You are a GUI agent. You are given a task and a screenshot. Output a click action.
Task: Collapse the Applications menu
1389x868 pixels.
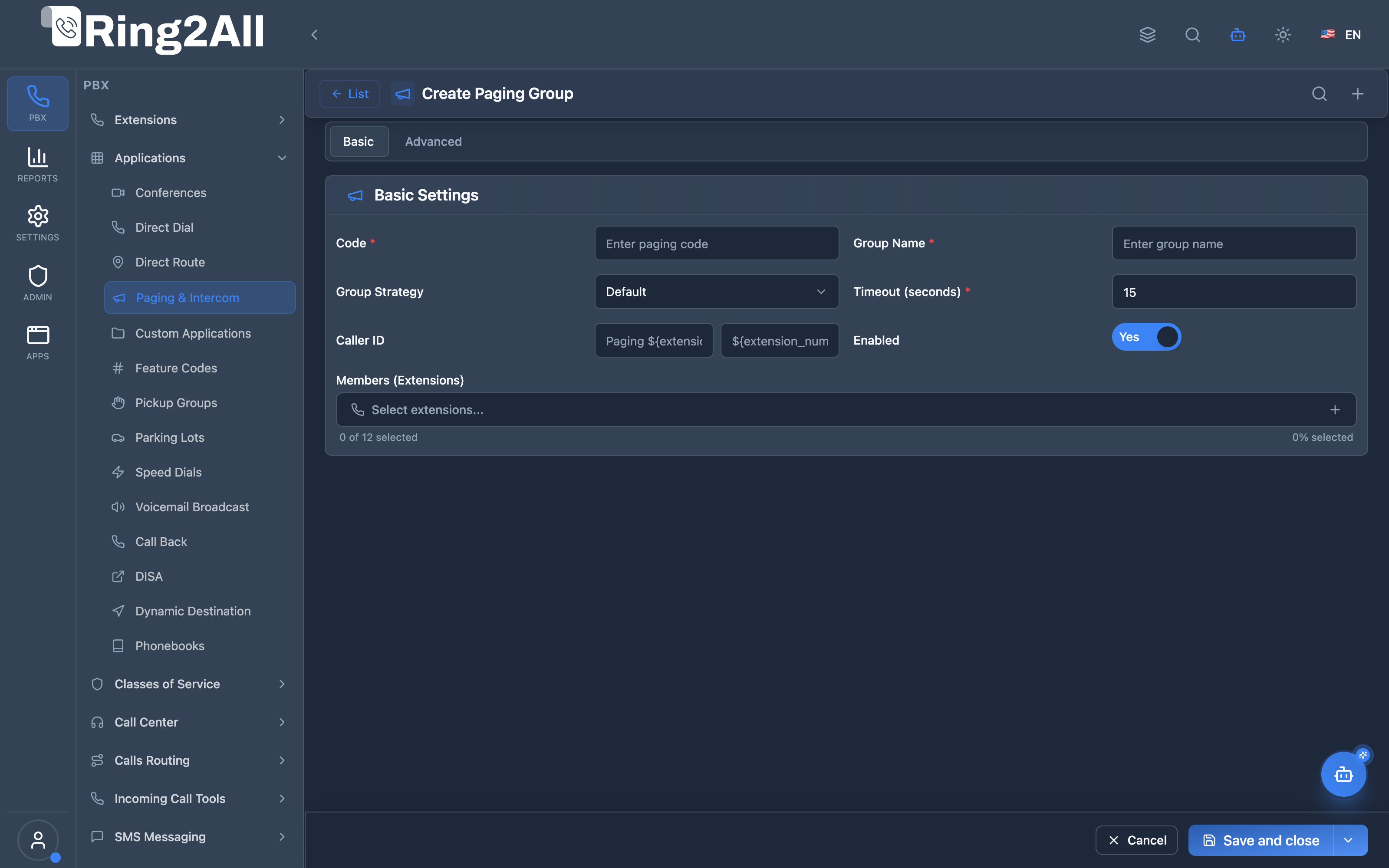[x=188, y=158]
